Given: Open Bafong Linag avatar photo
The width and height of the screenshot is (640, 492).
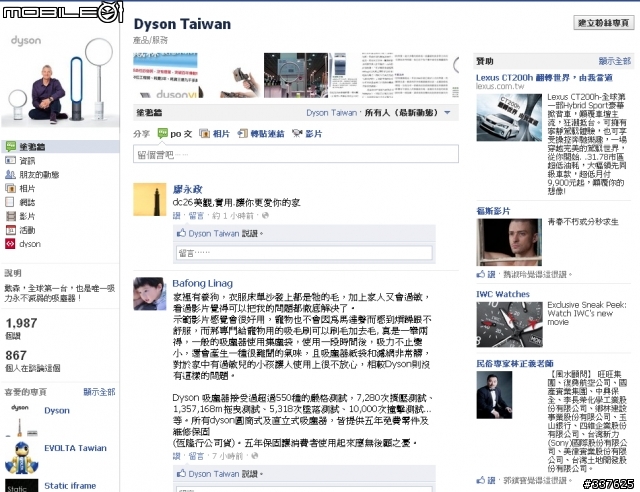Looking at the screenshot, I should [x=150, y=294].
